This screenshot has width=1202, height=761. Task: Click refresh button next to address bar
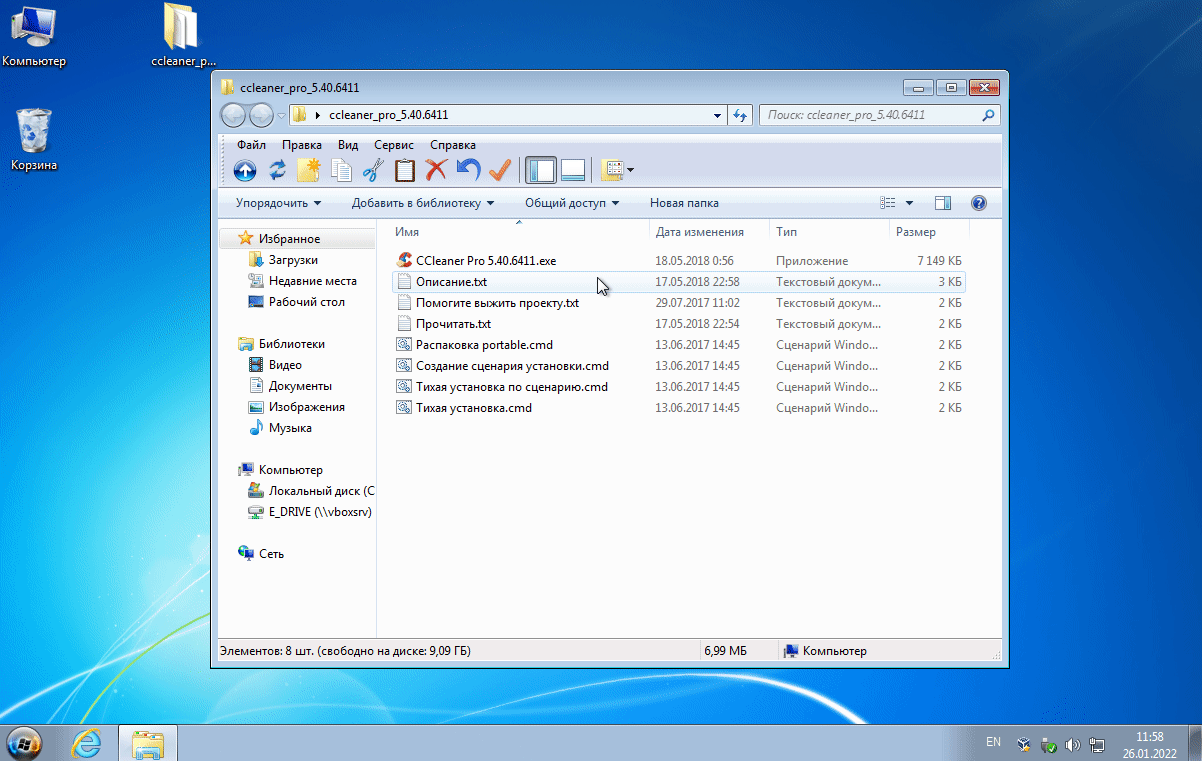click(x=741, y=115)
